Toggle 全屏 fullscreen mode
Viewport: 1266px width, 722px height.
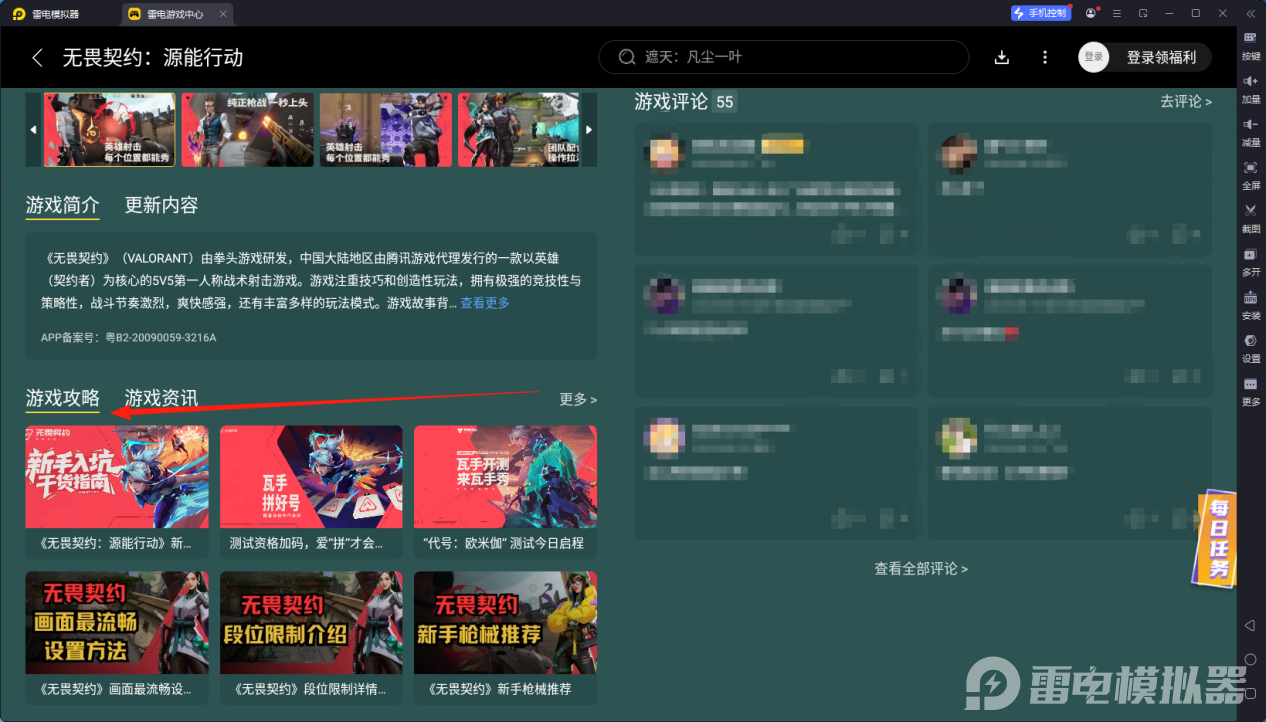click(x=1251, y=174)
